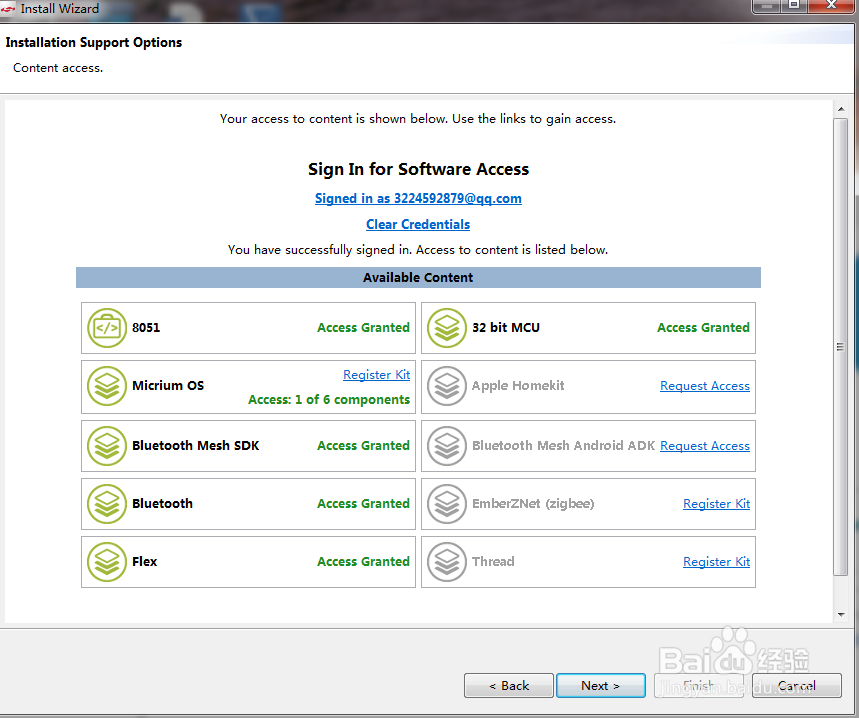Click Register Kit for EmberZNet (zigbee)
The width and height of the screenshot is (859, 718).
(x=716, y=504)
